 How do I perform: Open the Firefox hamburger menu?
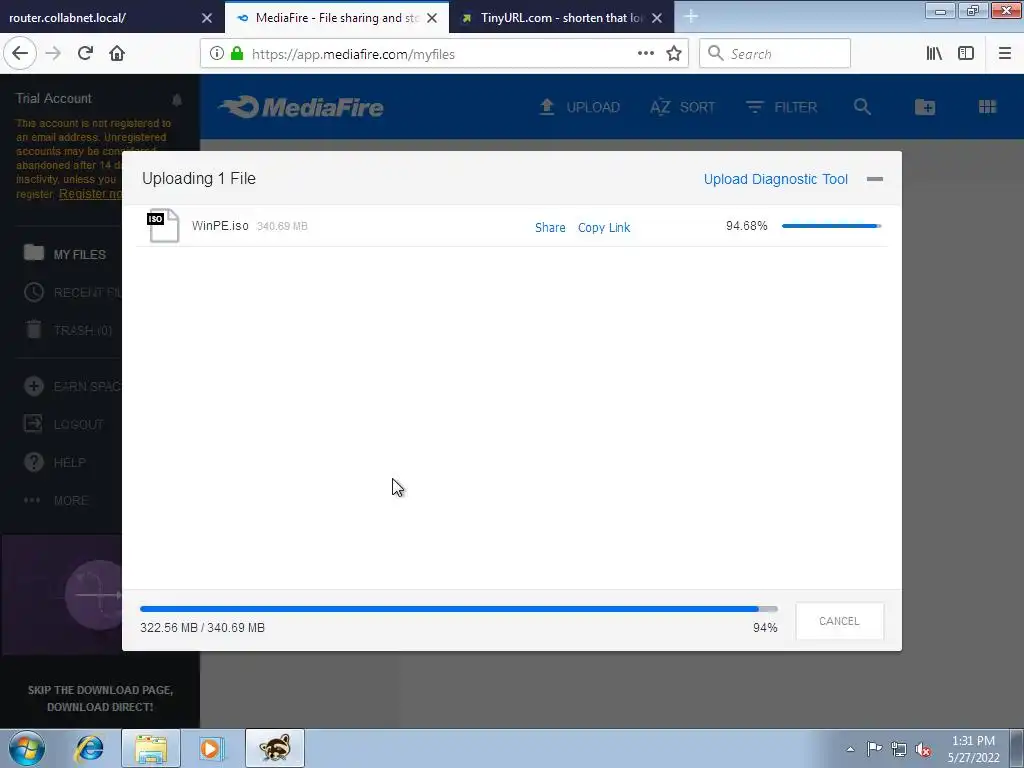coord(1004,54)
